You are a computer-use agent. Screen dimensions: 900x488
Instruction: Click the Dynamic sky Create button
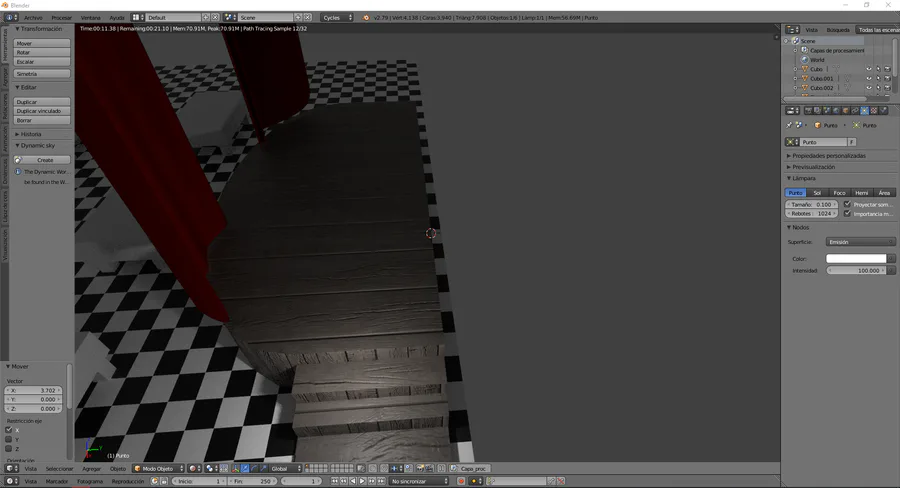point(42,160)
